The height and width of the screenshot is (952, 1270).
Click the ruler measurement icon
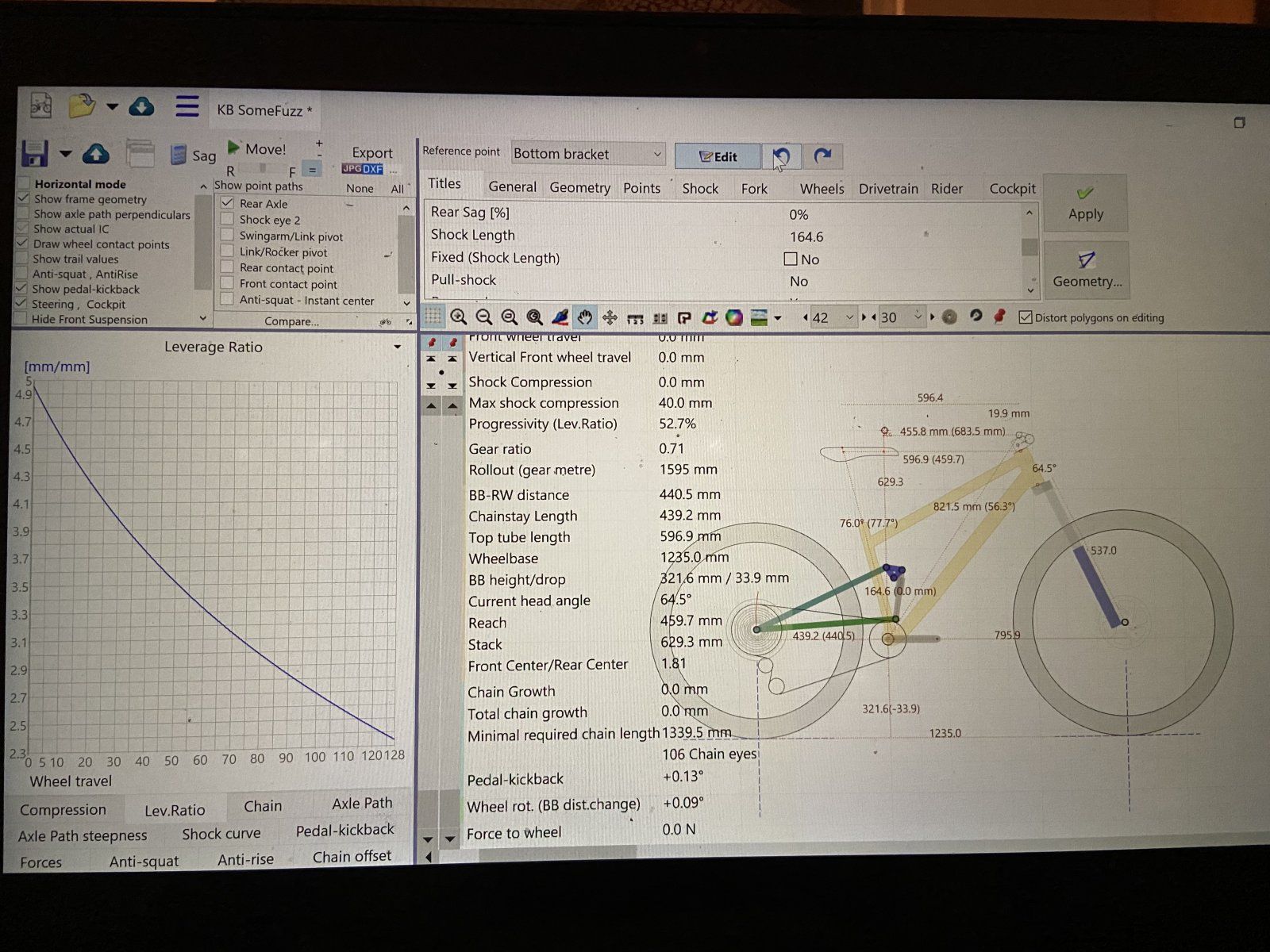click(x=635, y=319)
